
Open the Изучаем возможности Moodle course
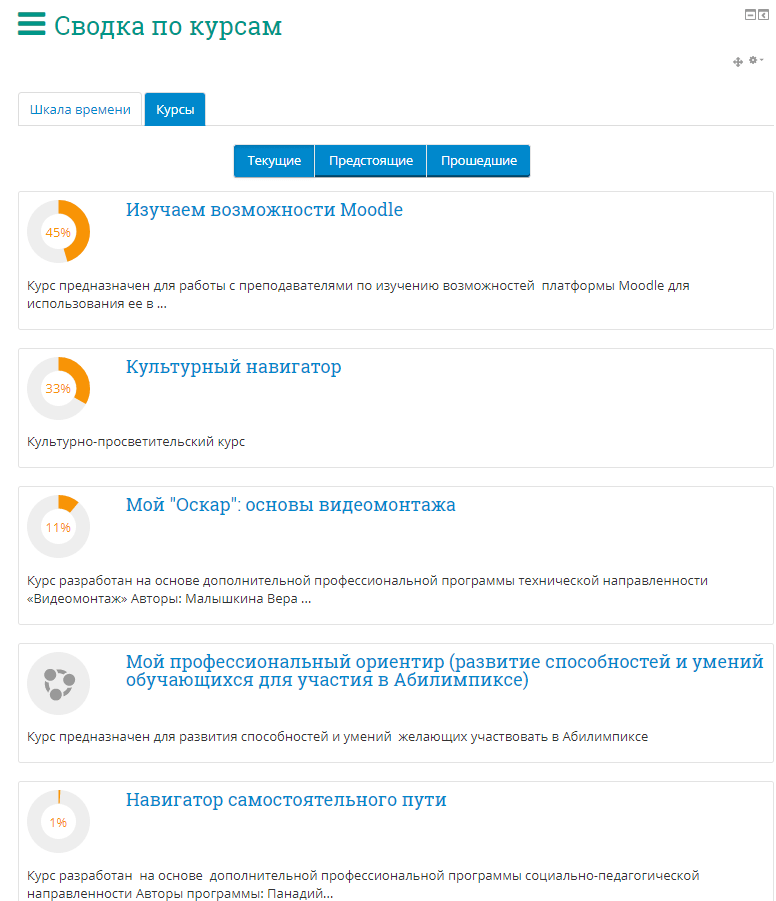point(264,210)
